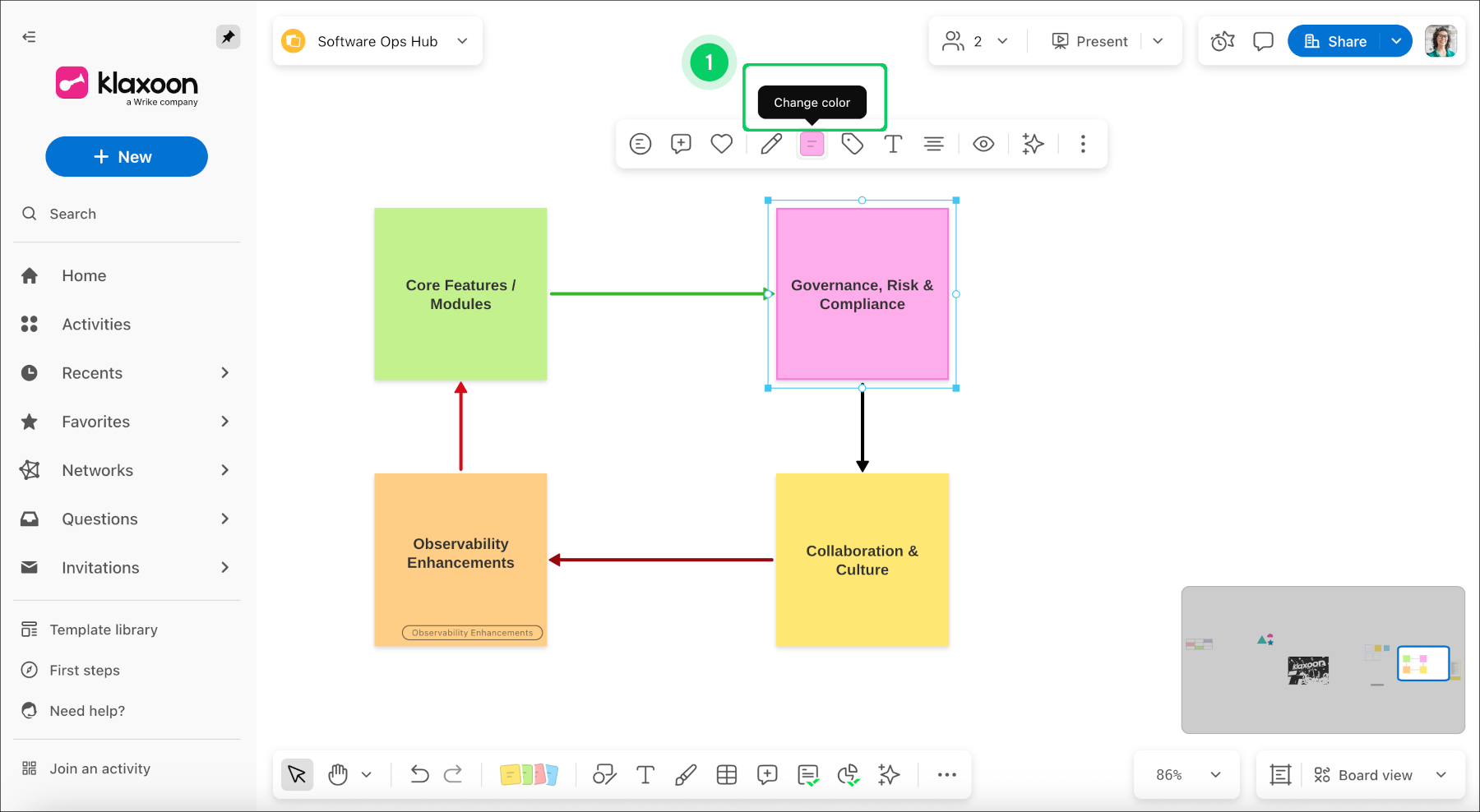Open the chat bubble icon near Share
This screenshot has width=1480, height=812.
[x=1263, y=41]
